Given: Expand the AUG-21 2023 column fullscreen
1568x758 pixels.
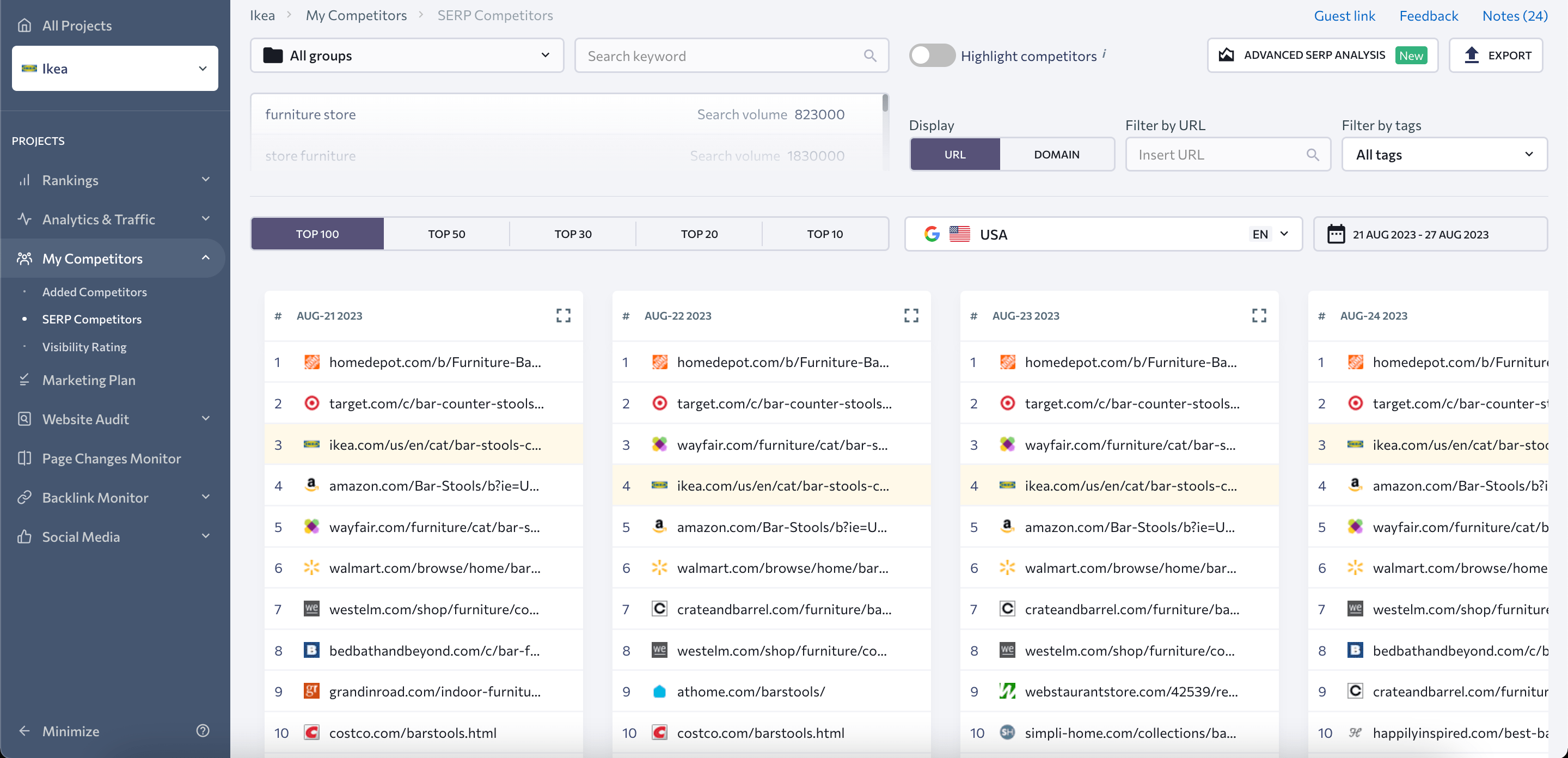Looking at the screenshot, I should 563,315.
